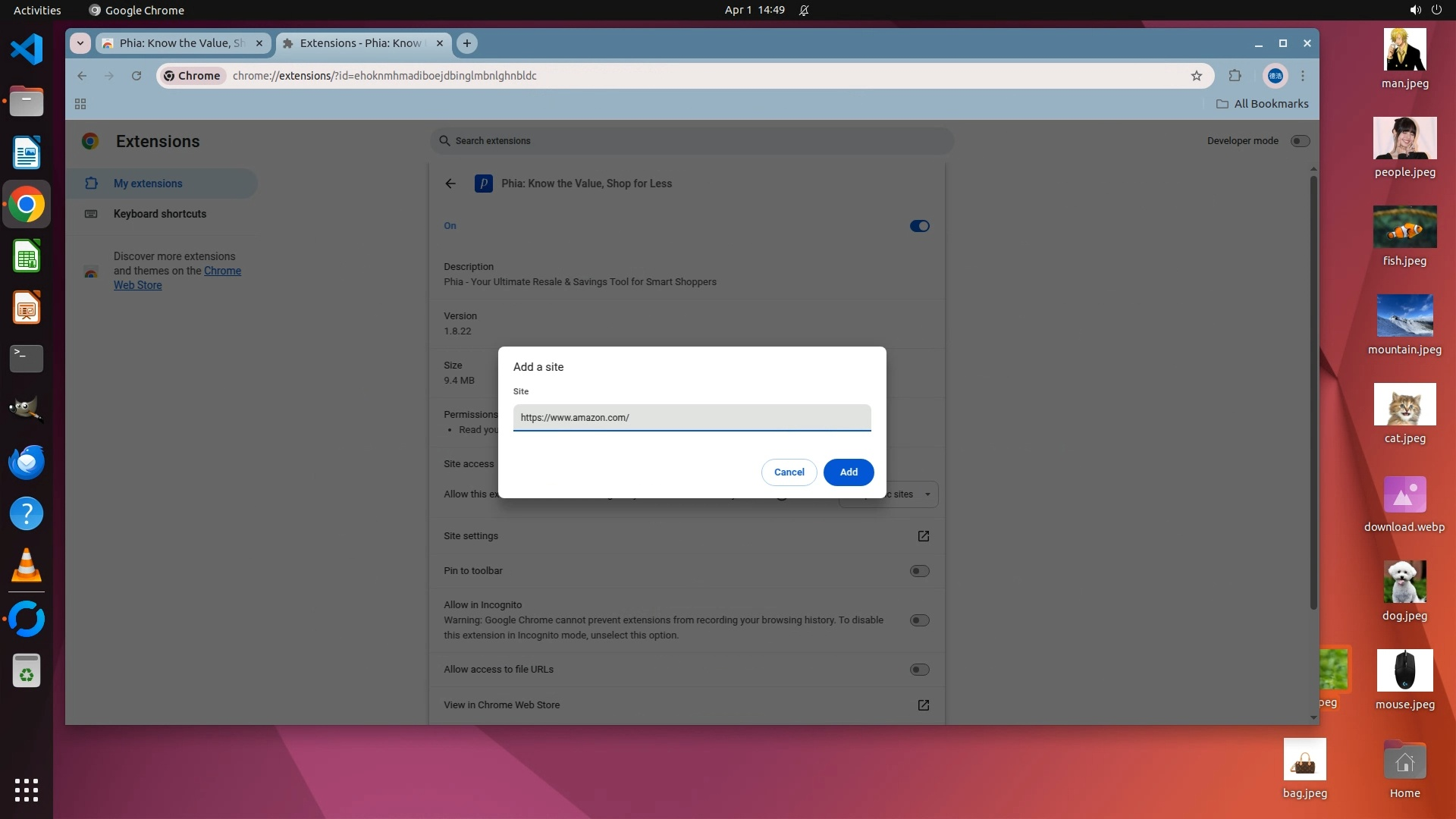The width and height of the screenshot is (1456, 819).
Task: Cancel the Add a site dialog
Action: click(789, 472)
